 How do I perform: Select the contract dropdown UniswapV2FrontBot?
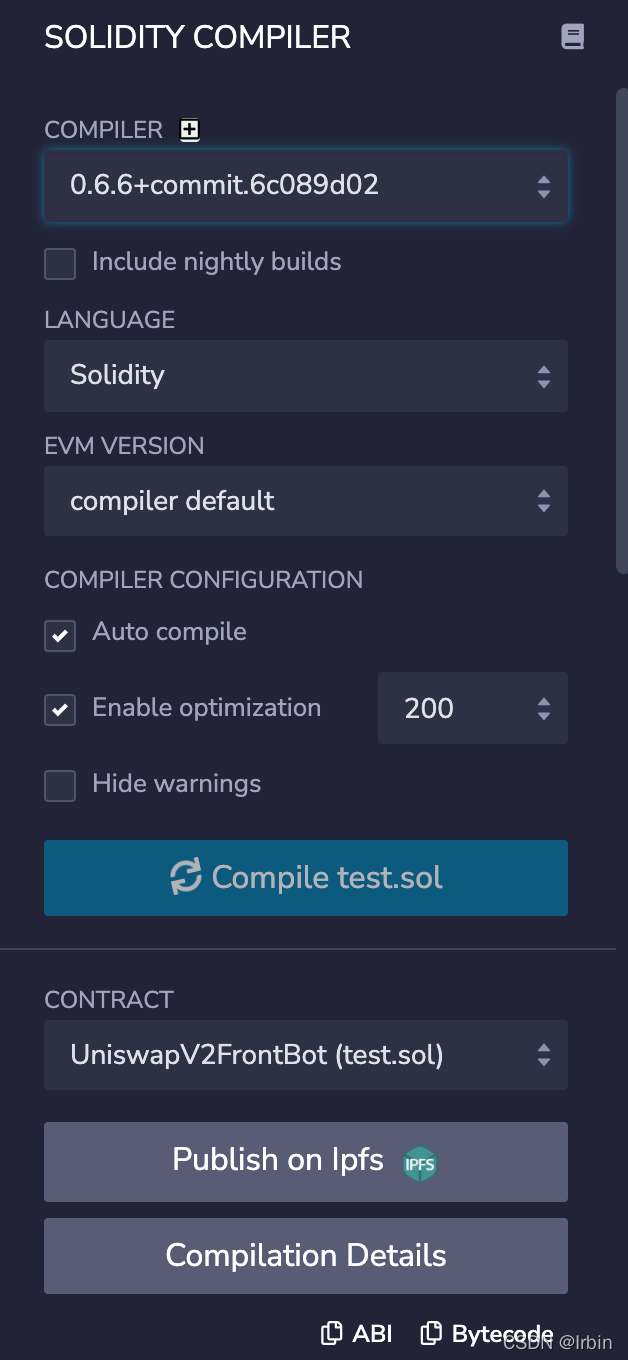[x=305, y=1055]
